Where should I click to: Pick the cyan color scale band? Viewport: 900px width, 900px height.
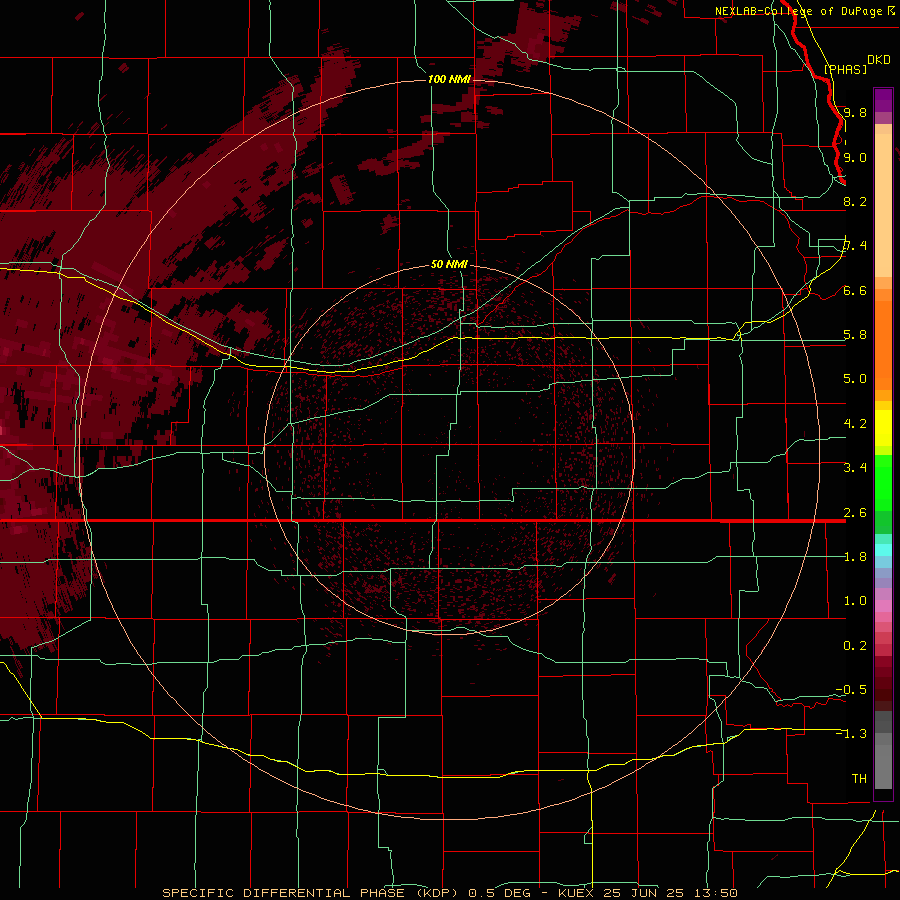pyautogui.click(x=883, y=550)
